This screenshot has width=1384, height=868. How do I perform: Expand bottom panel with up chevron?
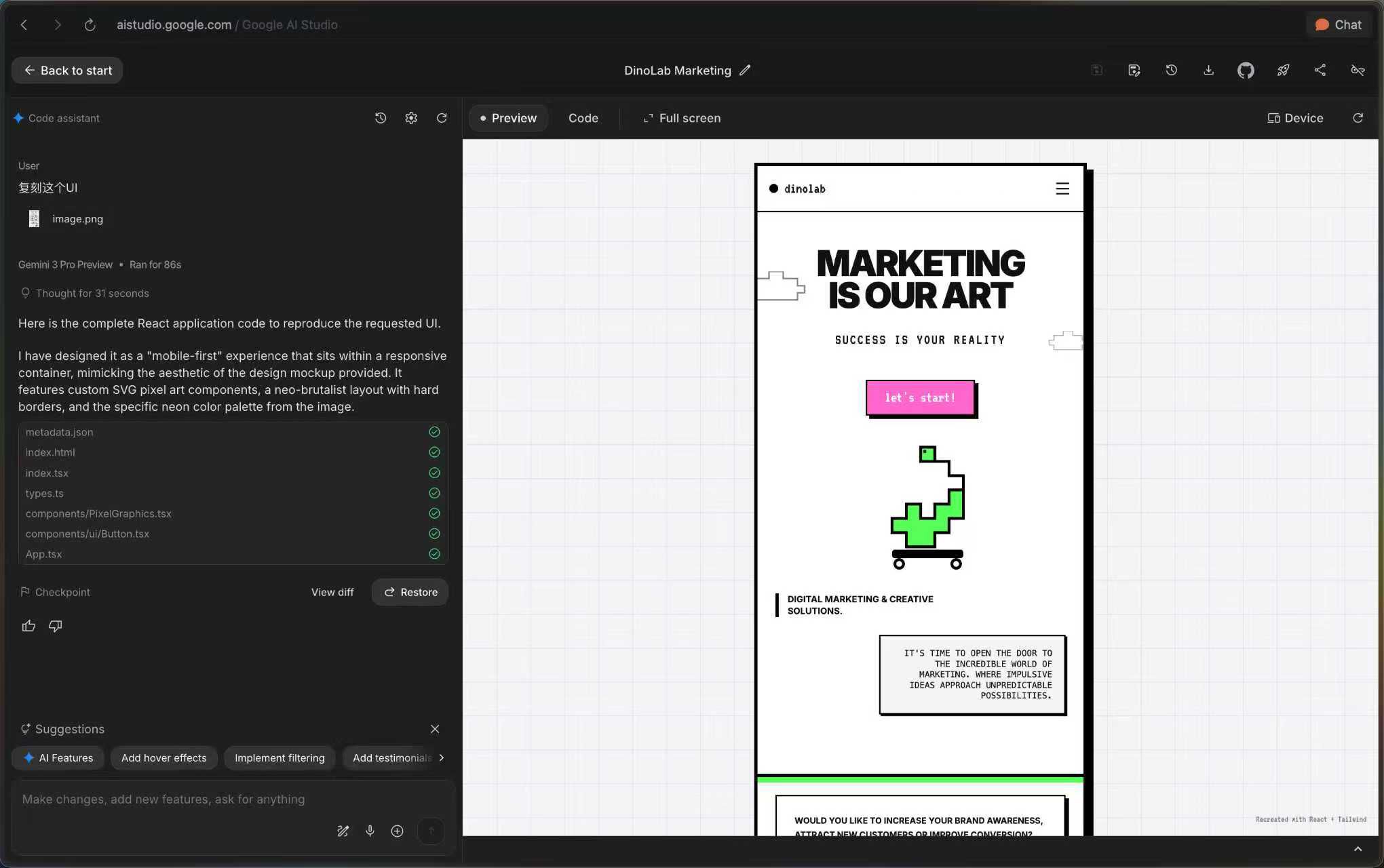pyautogui.click(x=1358, y=849)
